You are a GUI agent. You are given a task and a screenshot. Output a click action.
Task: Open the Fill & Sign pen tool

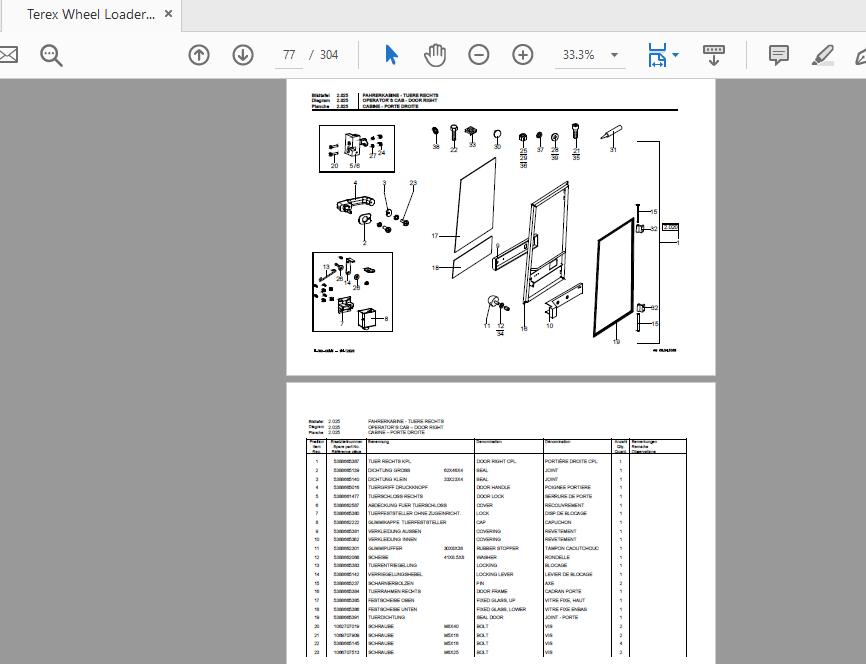click(860, 55)
